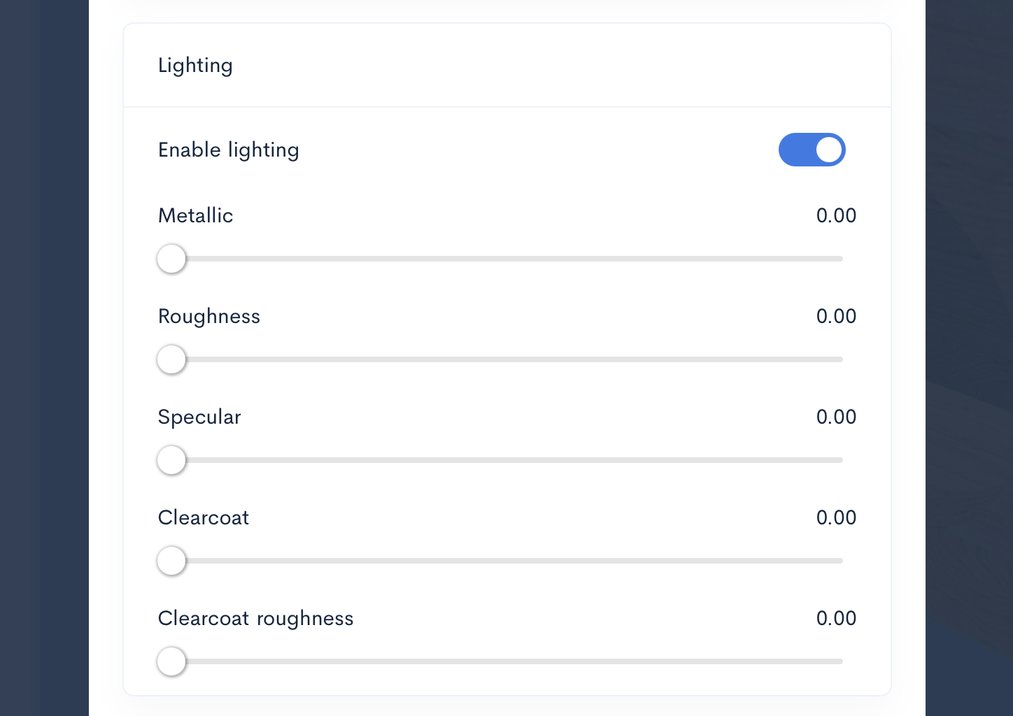Image resolution: width=1013 pixels, height=716 pixels.
Task: Click the middle of the Metallic slider track
Action: pyautogui.click(x=500, y=259)
